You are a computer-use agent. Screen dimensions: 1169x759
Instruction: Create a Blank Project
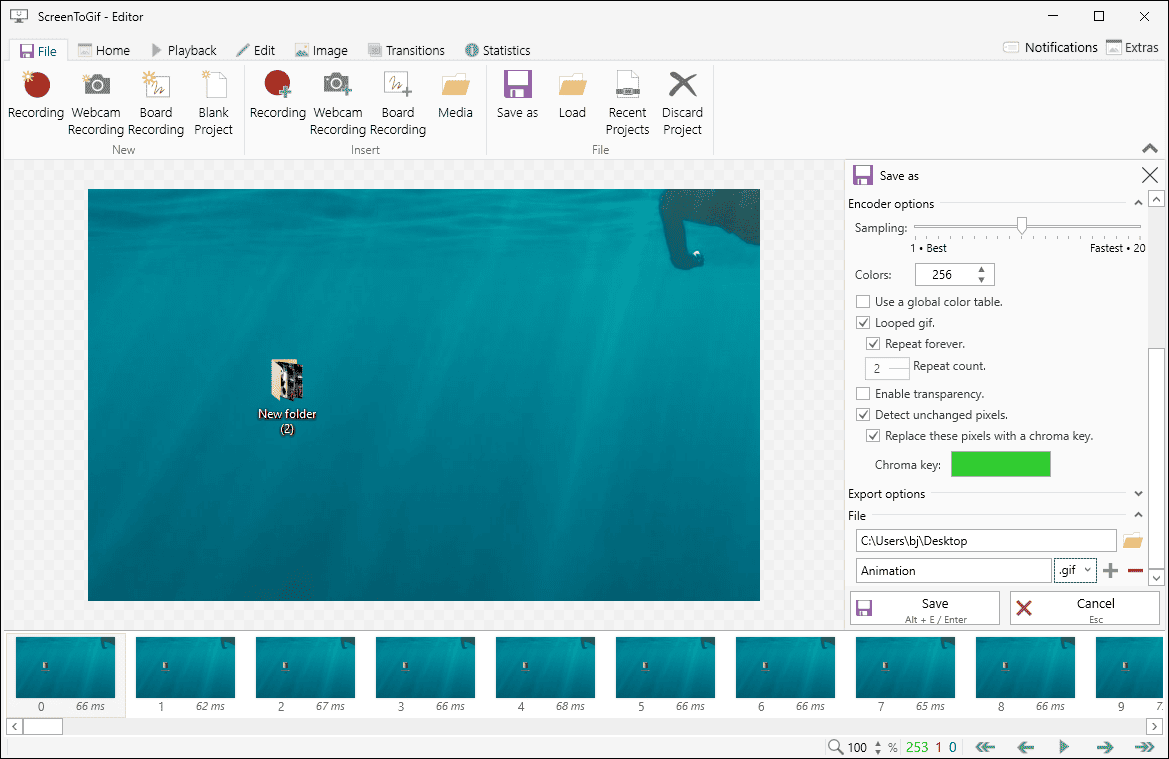(x=213, y=102)
